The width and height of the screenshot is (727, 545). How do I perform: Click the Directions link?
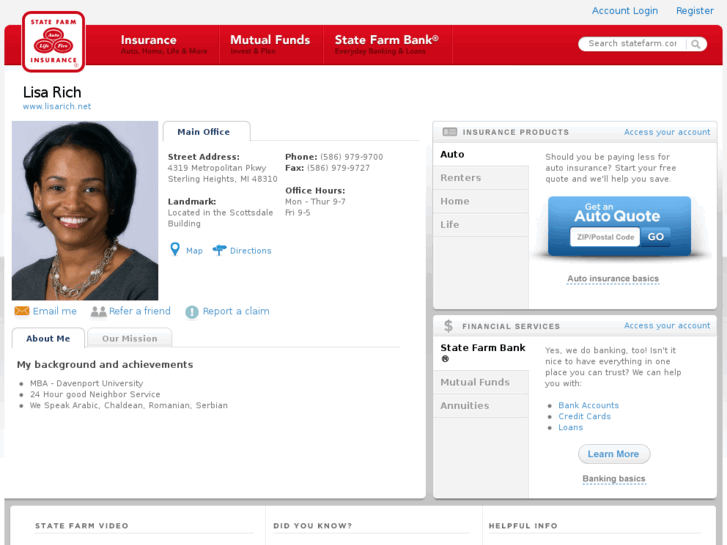[251, 250]
